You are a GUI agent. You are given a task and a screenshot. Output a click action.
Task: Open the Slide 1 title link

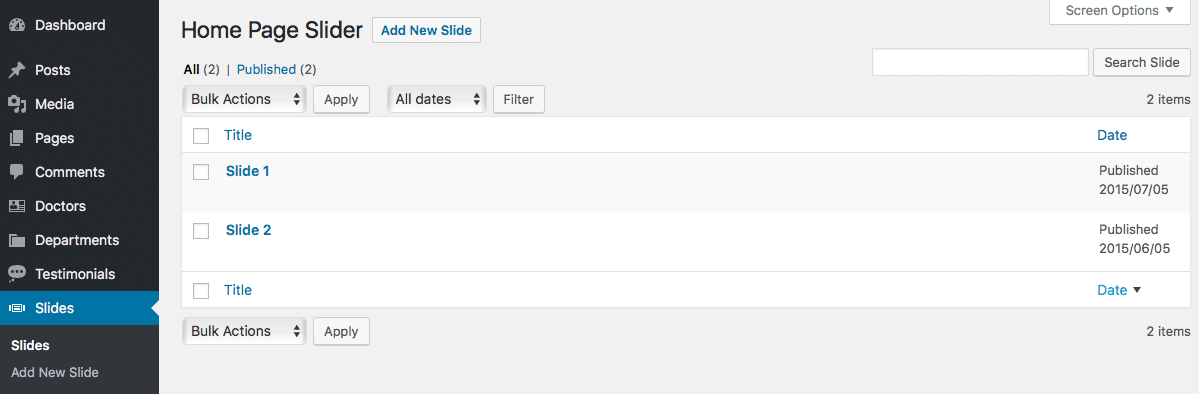tap(248, 171)
